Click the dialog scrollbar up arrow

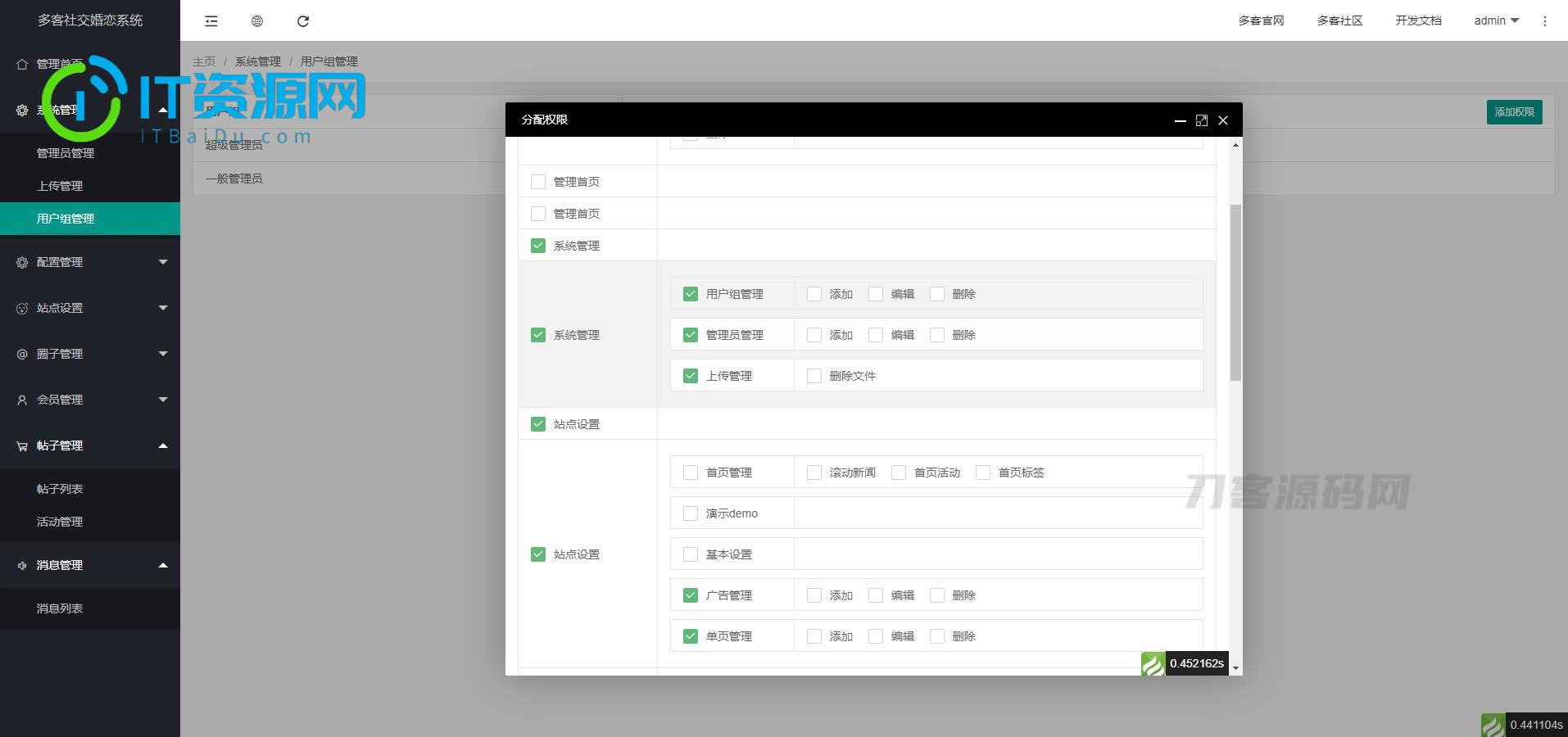point(1235,144)
